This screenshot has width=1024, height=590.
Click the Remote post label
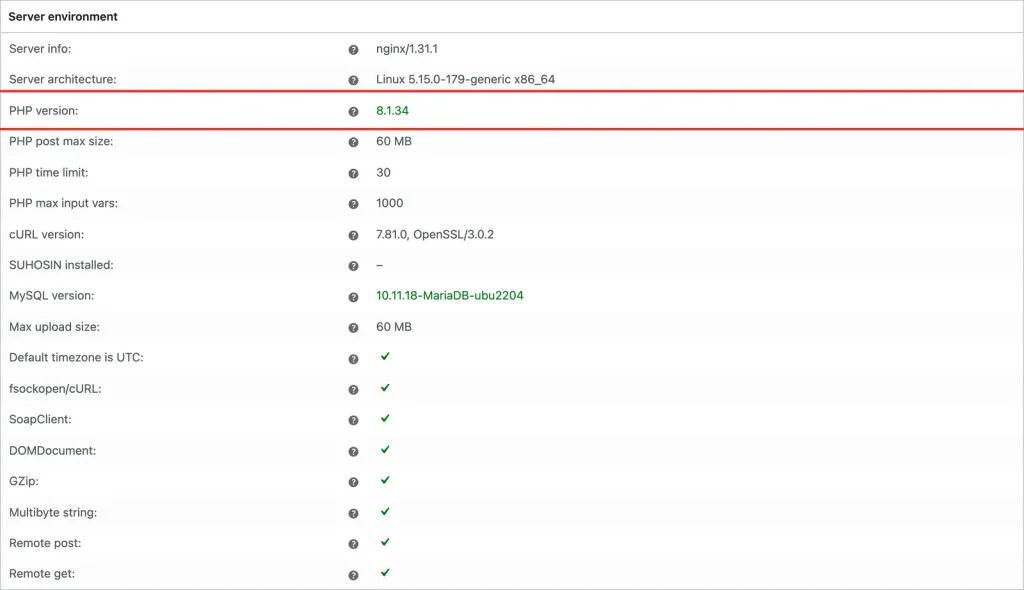coord(45,544)
